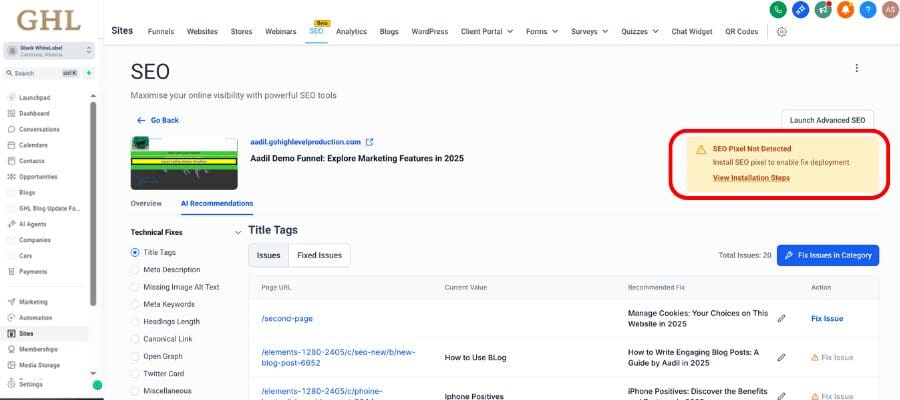900x400 pixels.
Task: Click the external link icon beside domain
Action: coord(369,142)
